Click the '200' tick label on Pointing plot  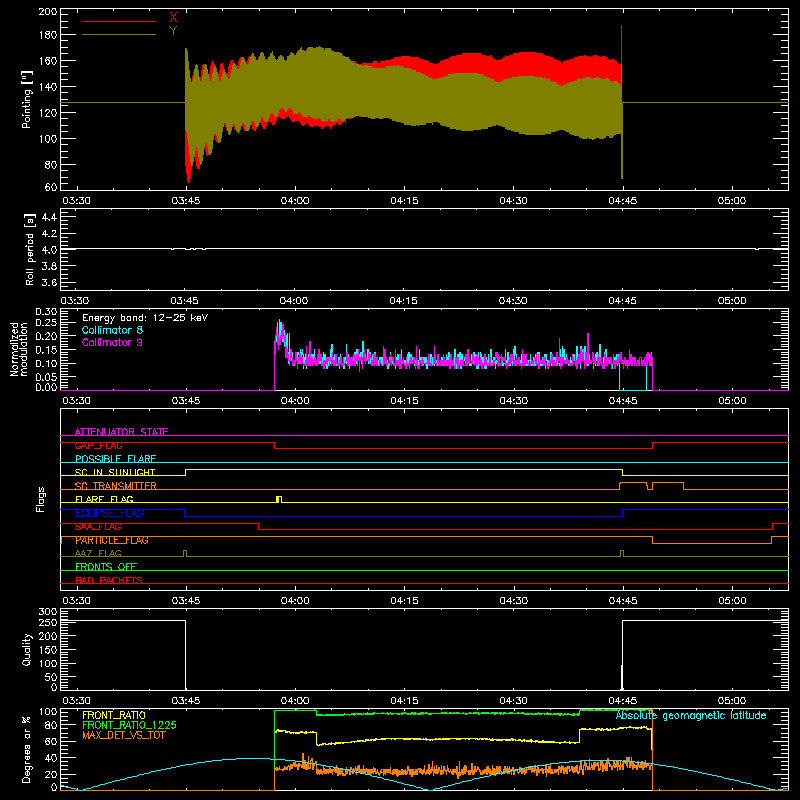click(x=48, y=11)
